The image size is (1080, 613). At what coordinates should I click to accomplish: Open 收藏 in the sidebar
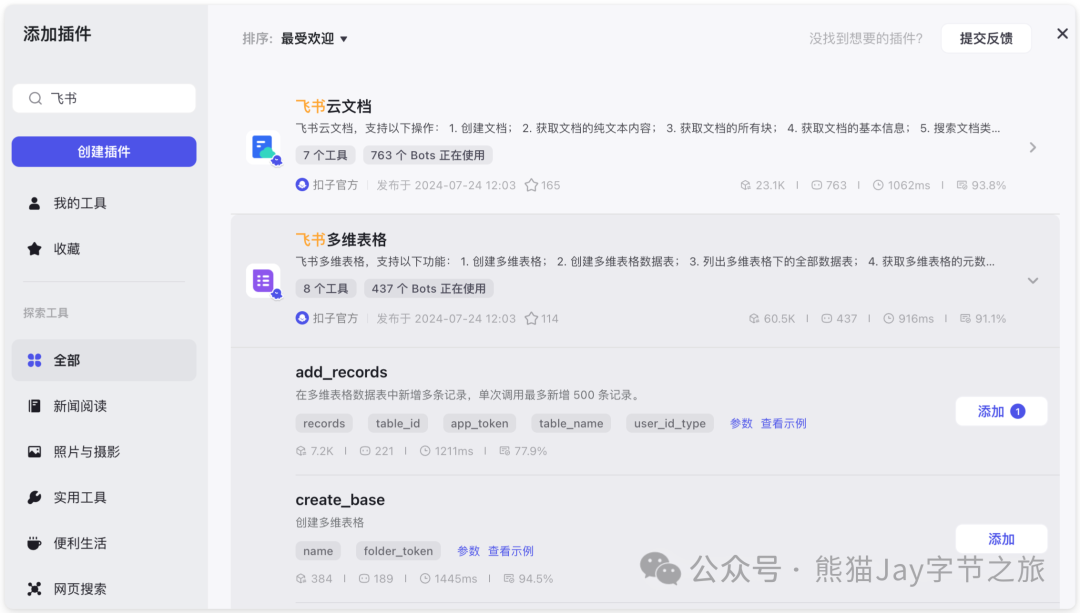pyautogui.click(x=104, y=249)
